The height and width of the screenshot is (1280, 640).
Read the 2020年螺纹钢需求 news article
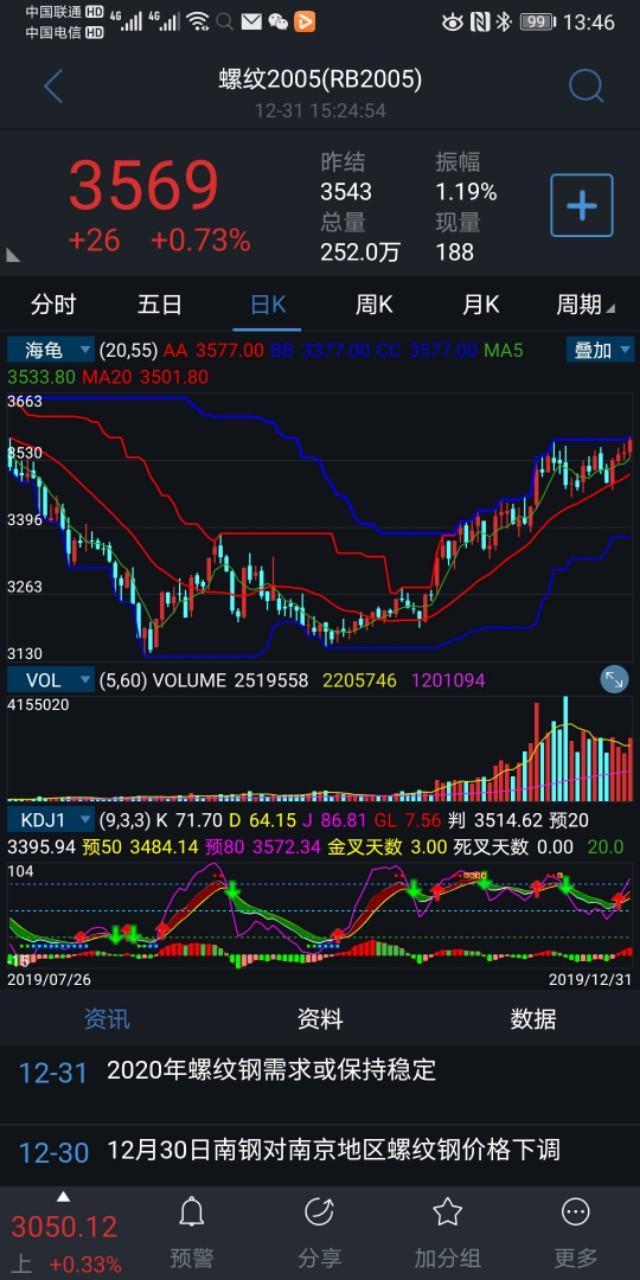tap(271, 1071)
